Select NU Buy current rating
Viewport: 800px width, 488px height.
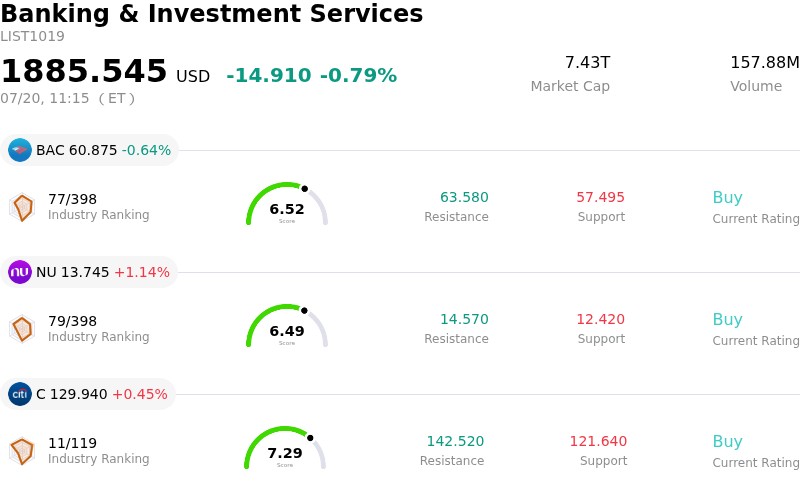pos(728,320)
